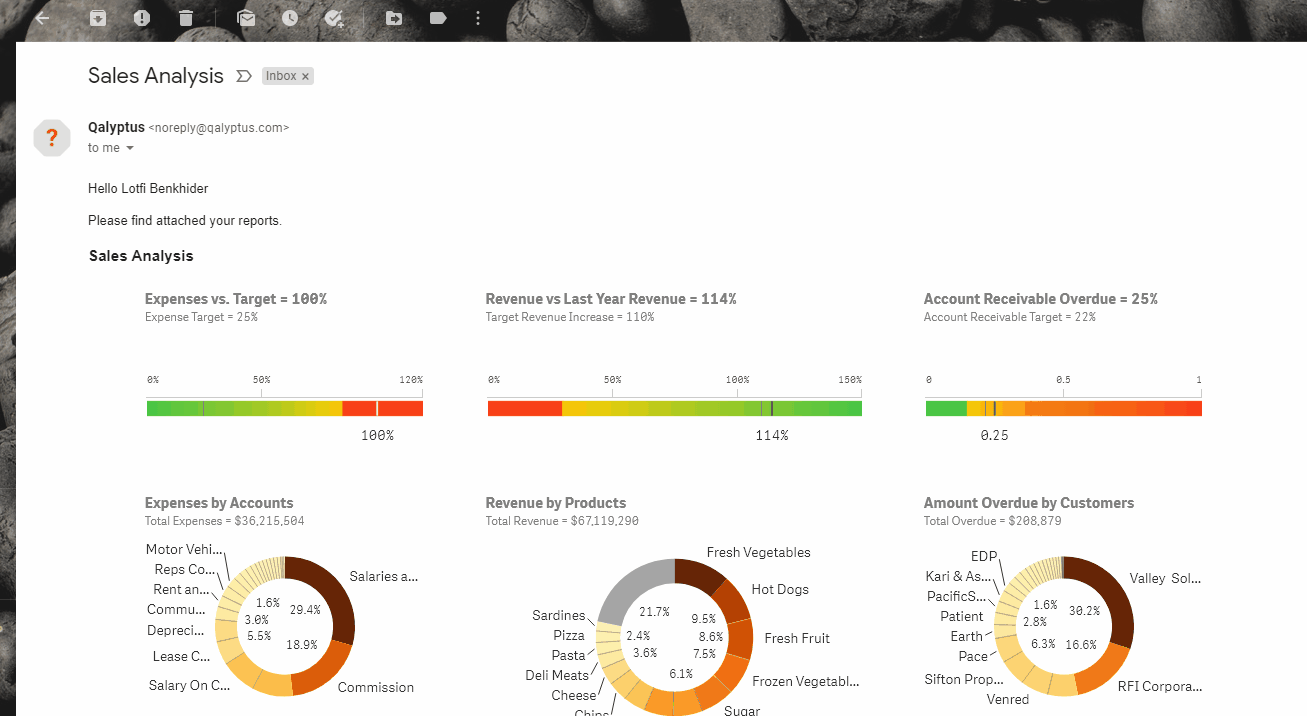
Task: Click the Sardines product label
Action: tap(559, 616)
